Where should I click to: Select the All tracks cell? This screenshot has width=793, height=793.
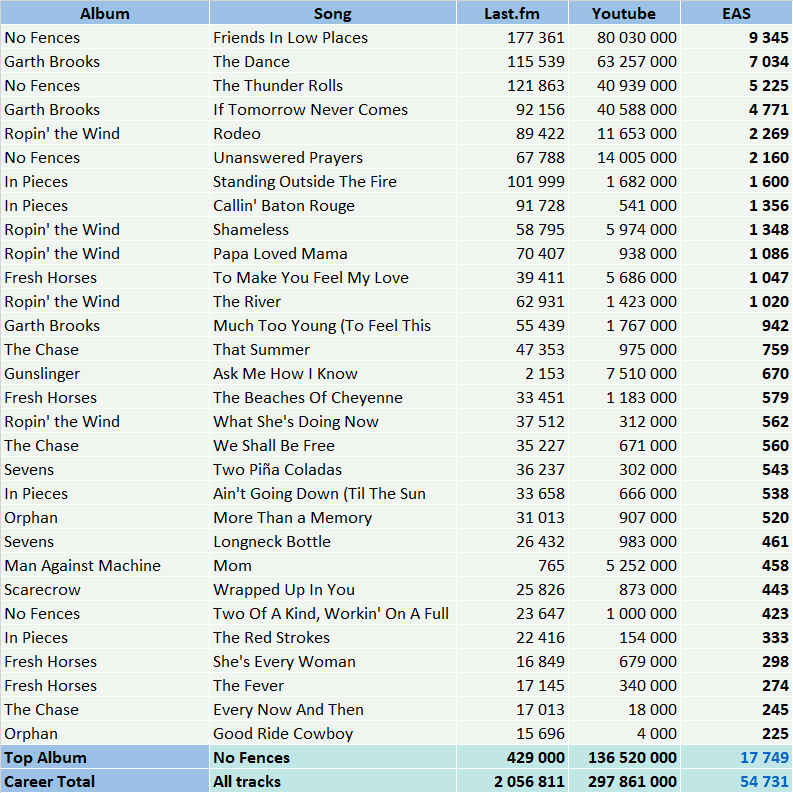(333, 781)
